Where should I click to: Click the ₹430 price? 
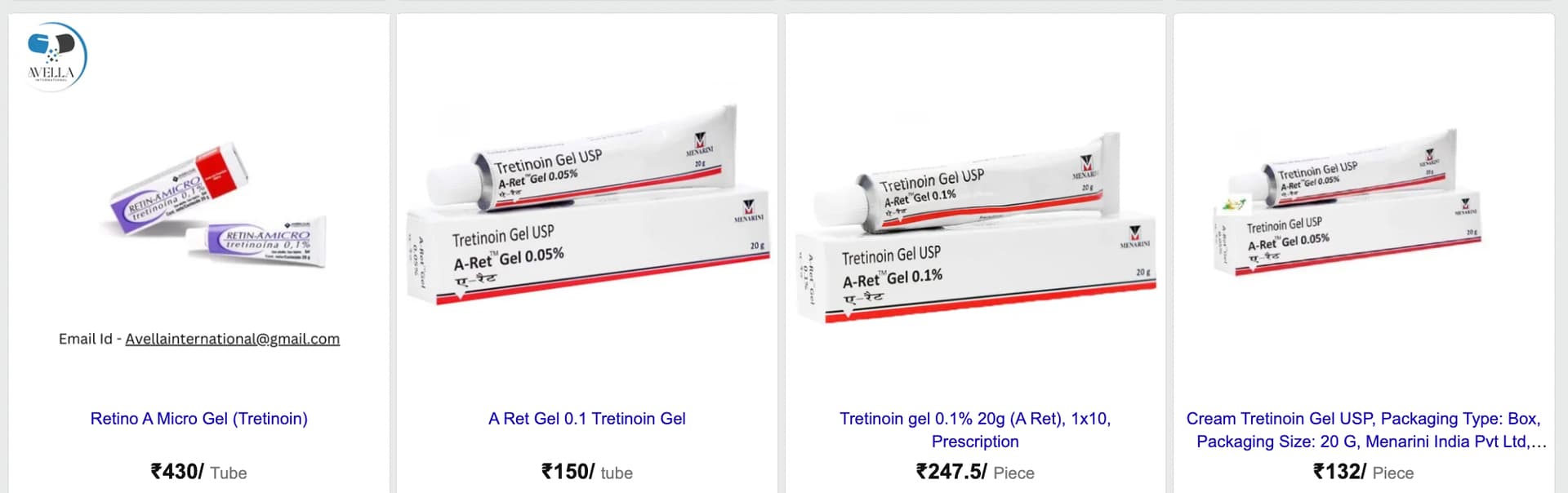(176, 472)
